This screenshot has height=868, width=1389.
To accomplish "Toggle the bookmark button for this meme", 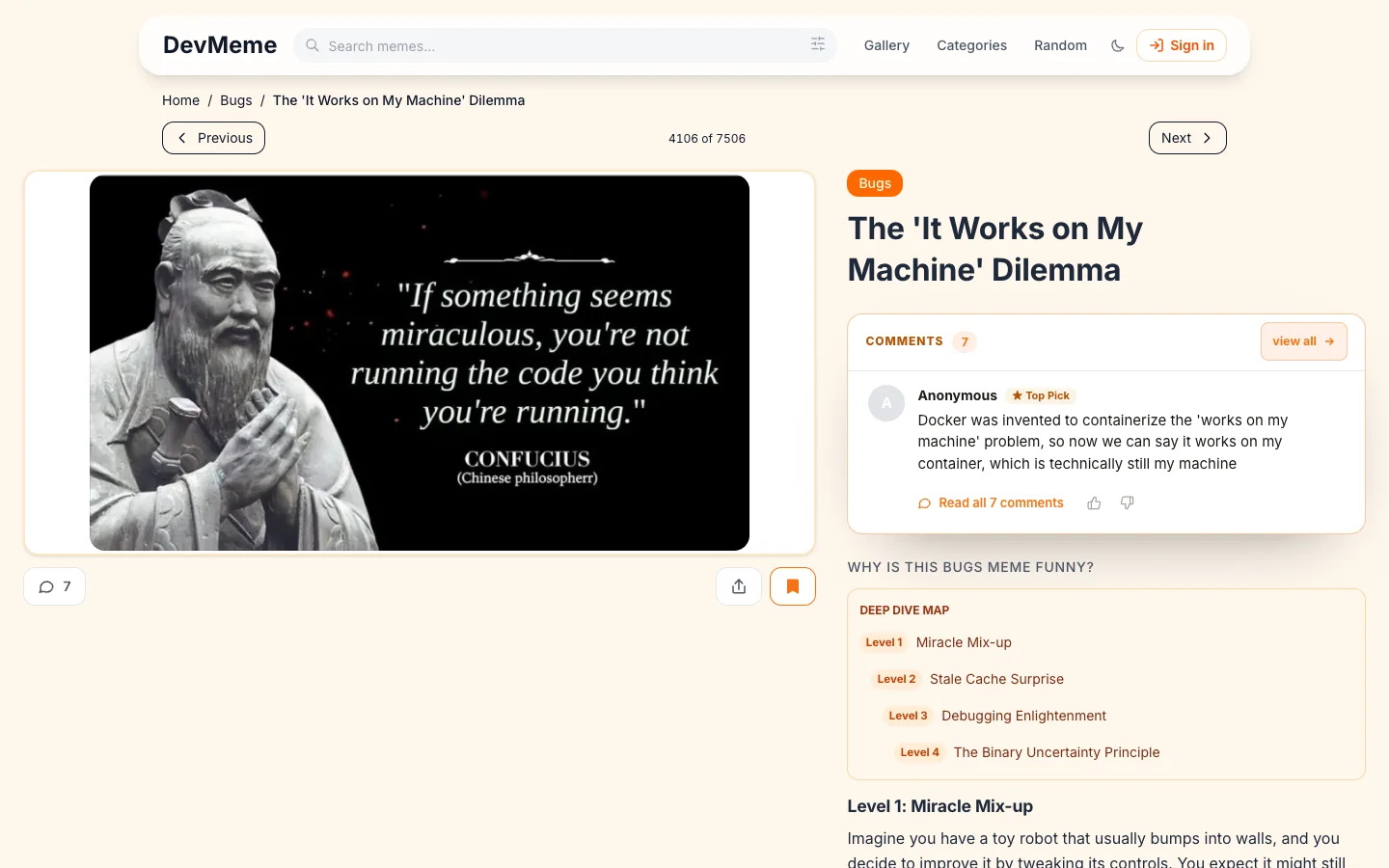I will pyautogui.click(x=793, y=586).
